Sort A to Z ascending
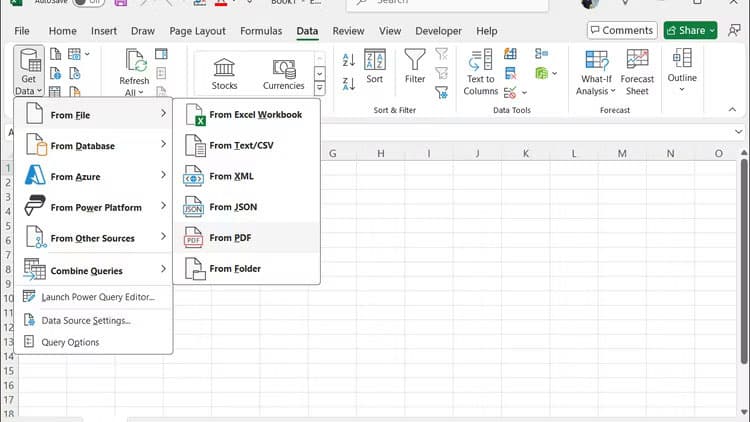The height and width of the screenshot is (422, 750). [x=350, y=60]
